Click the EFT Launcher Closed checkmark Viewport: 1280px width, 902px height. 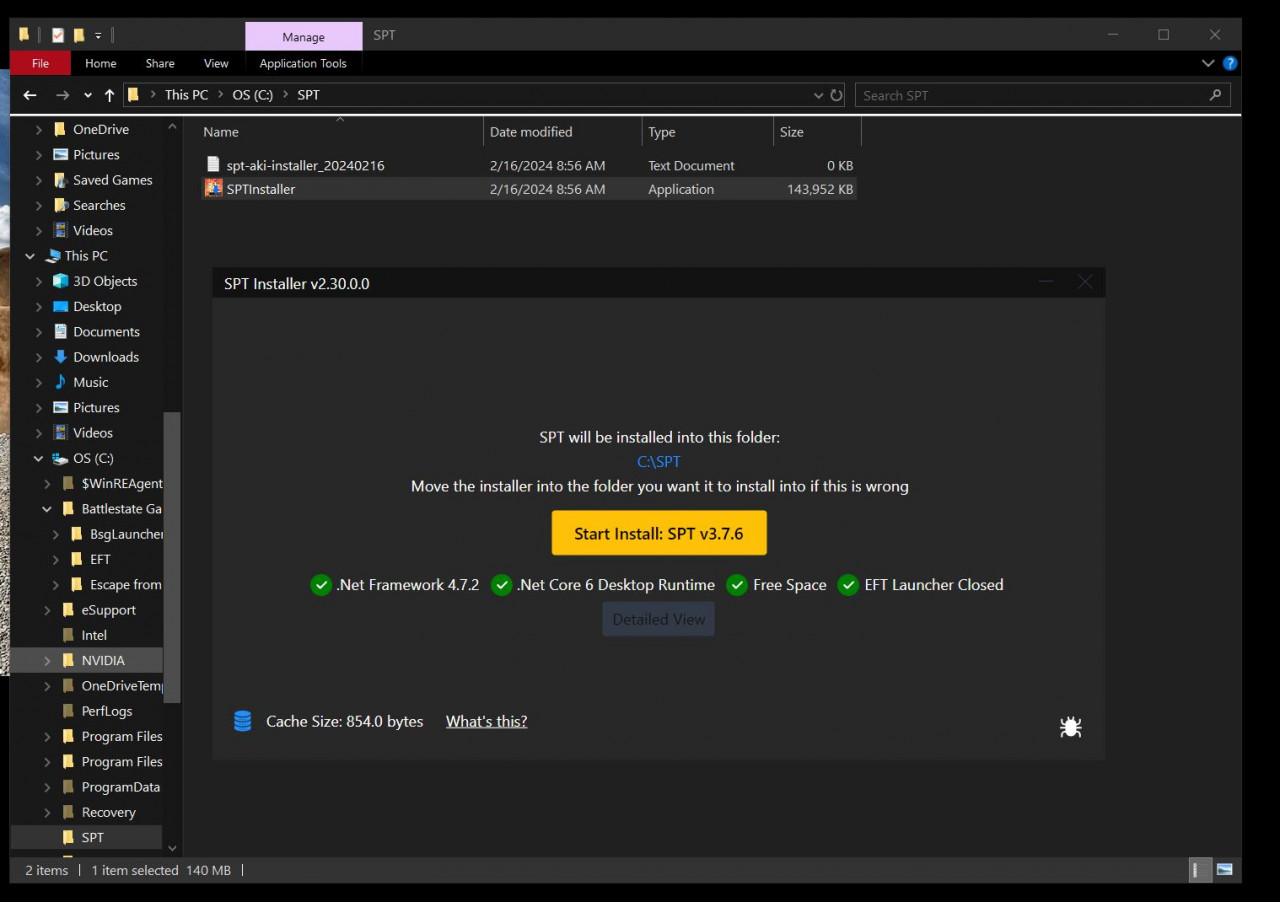(848, 585)
